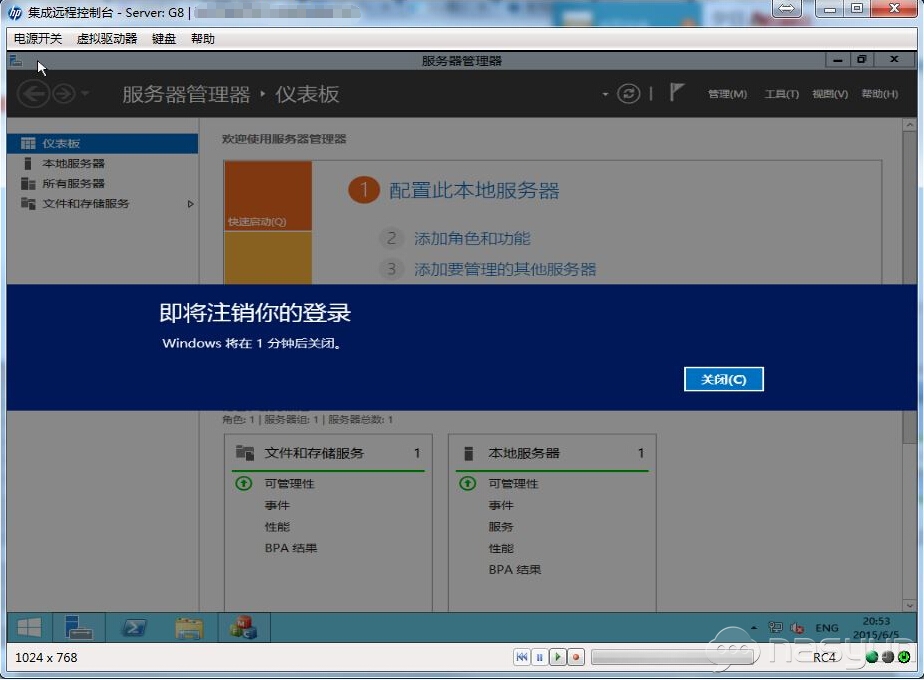Click the 配置此本地服务器 link
This screenshot has width=924, height=680.
[474, 190]
